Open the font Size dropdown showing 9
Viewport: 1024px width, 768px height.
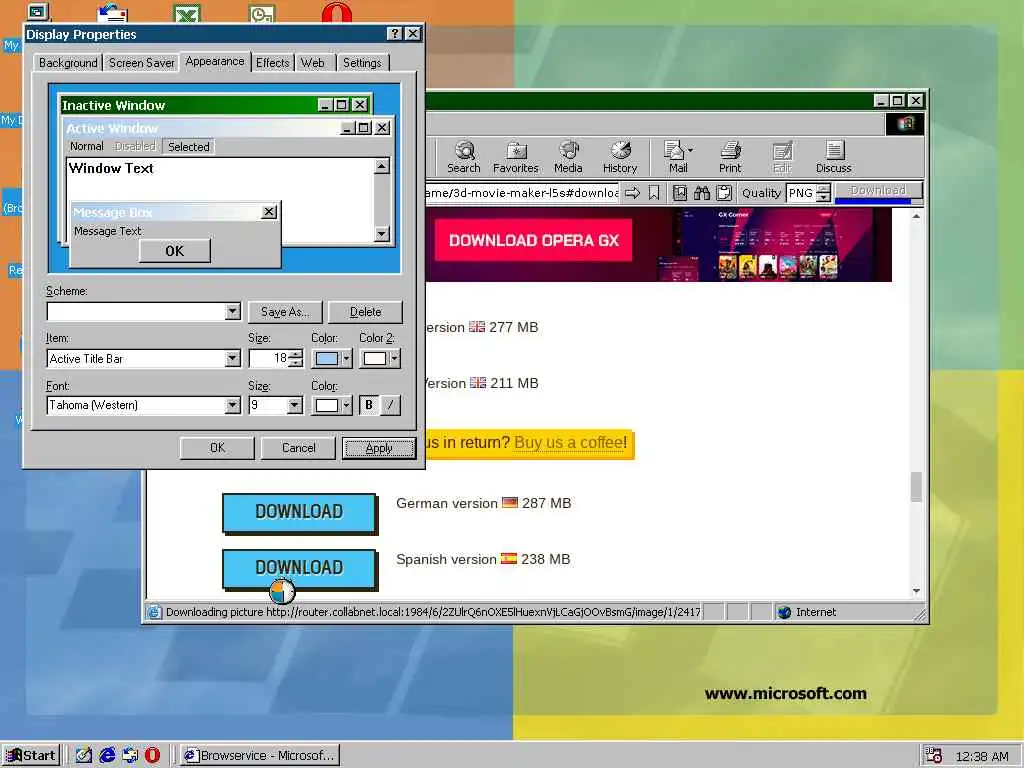295,405
